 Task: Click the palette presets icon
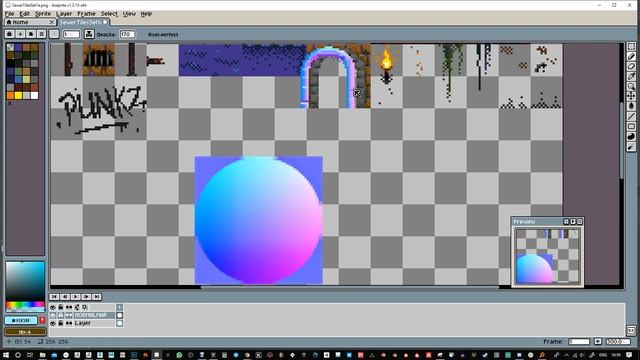pos(31,34)
